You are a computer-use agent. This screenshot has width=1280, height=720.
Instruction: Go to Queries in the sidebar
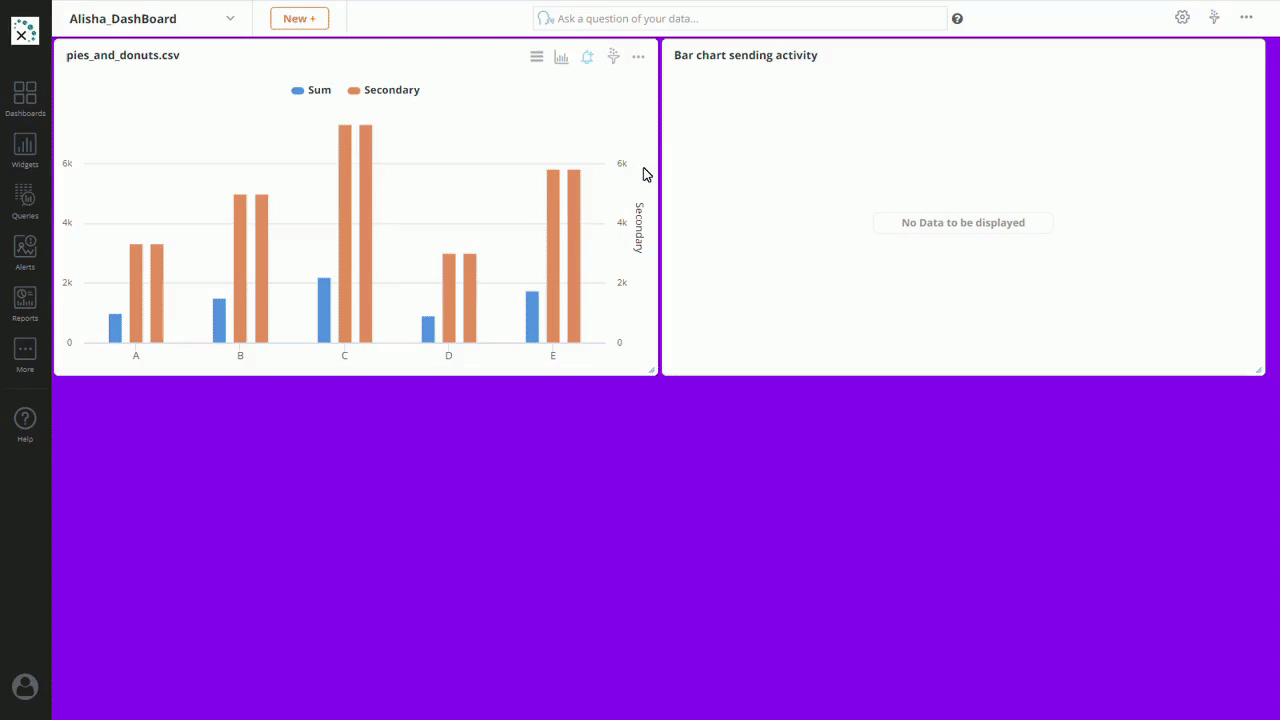[25, 200]
